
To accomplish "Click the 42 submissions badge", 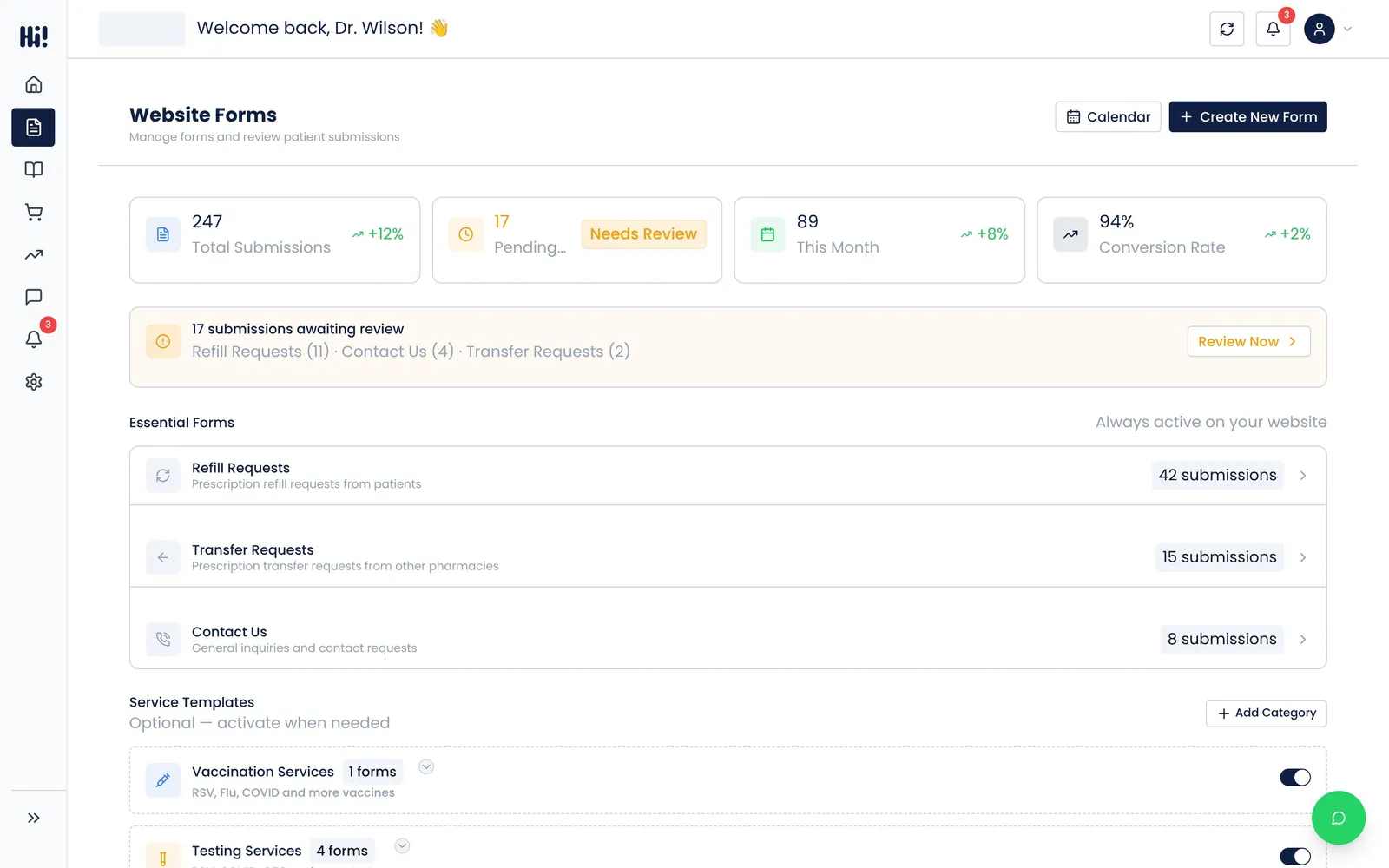I will (1217, 476).
